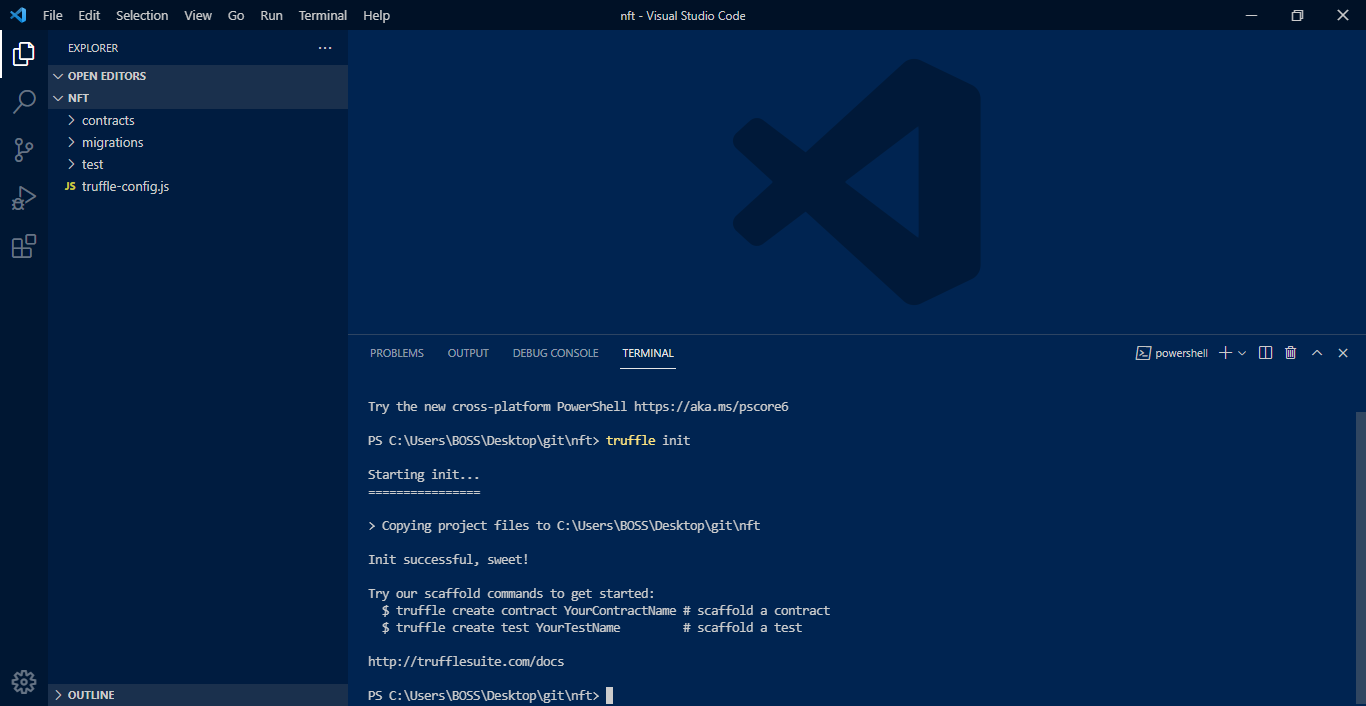The width and height of the screenshot is (1366, 706).
Task: Split the terminal panel
Action: pyautogui.click(x=1265, y=353)
